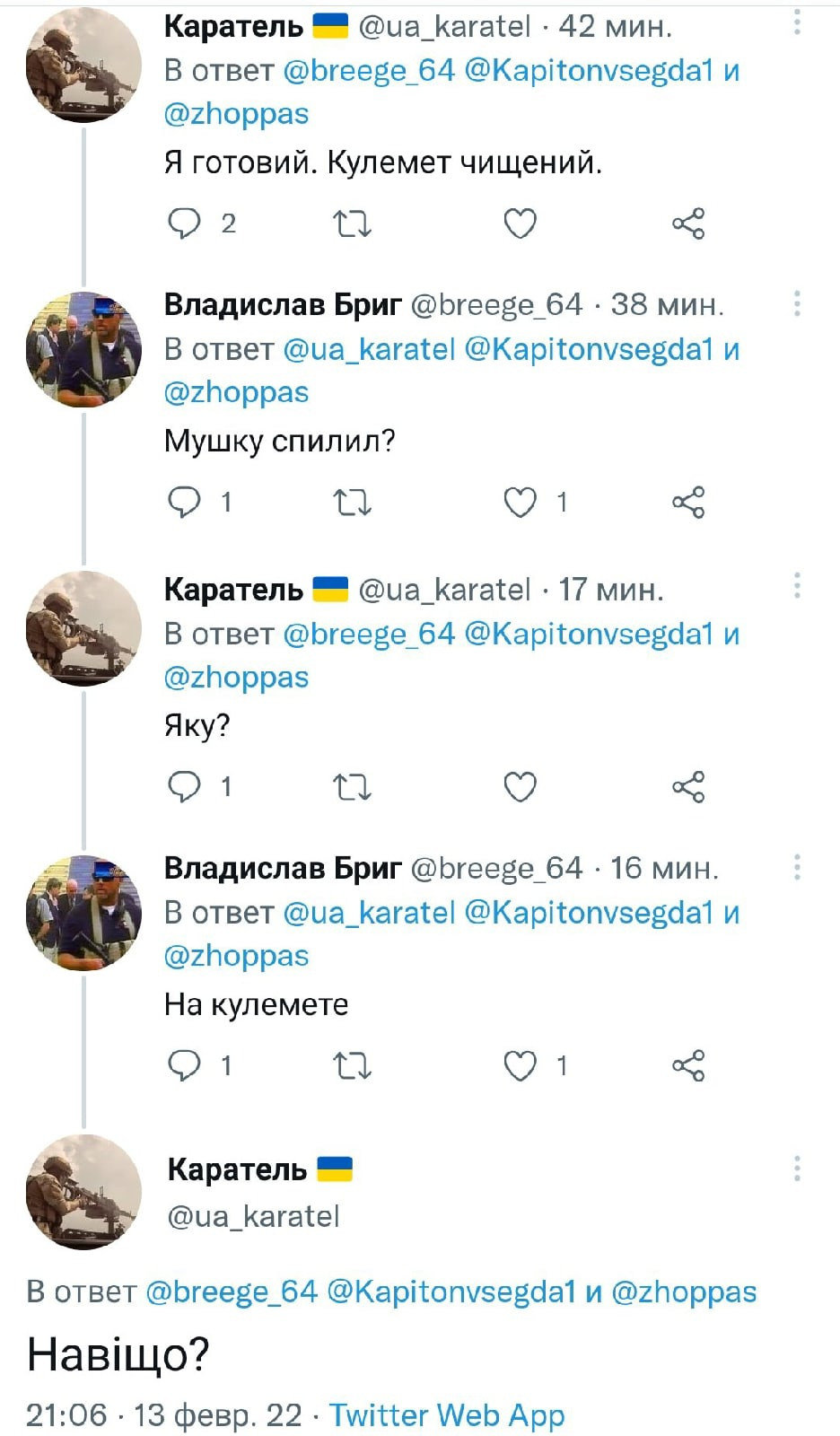
Task: Like the "Мушку спилил?" tweet
Action: (520, 502)
